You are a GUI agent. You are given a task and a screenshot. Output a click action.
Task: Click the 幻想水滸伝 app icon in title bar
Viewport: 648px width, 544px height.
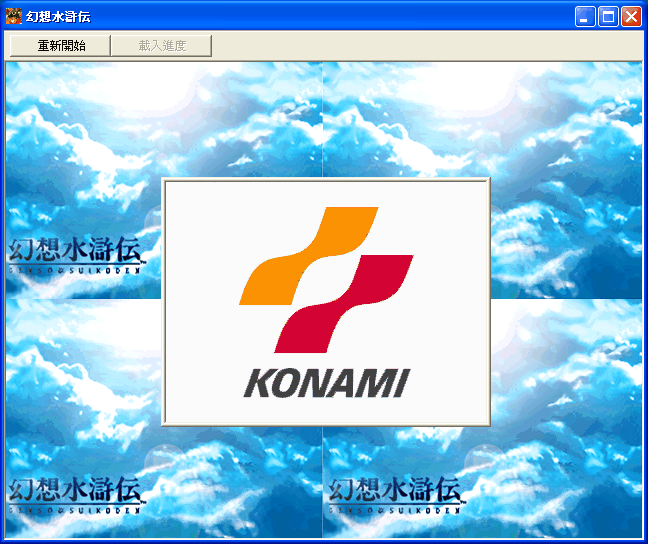[14, 16]
